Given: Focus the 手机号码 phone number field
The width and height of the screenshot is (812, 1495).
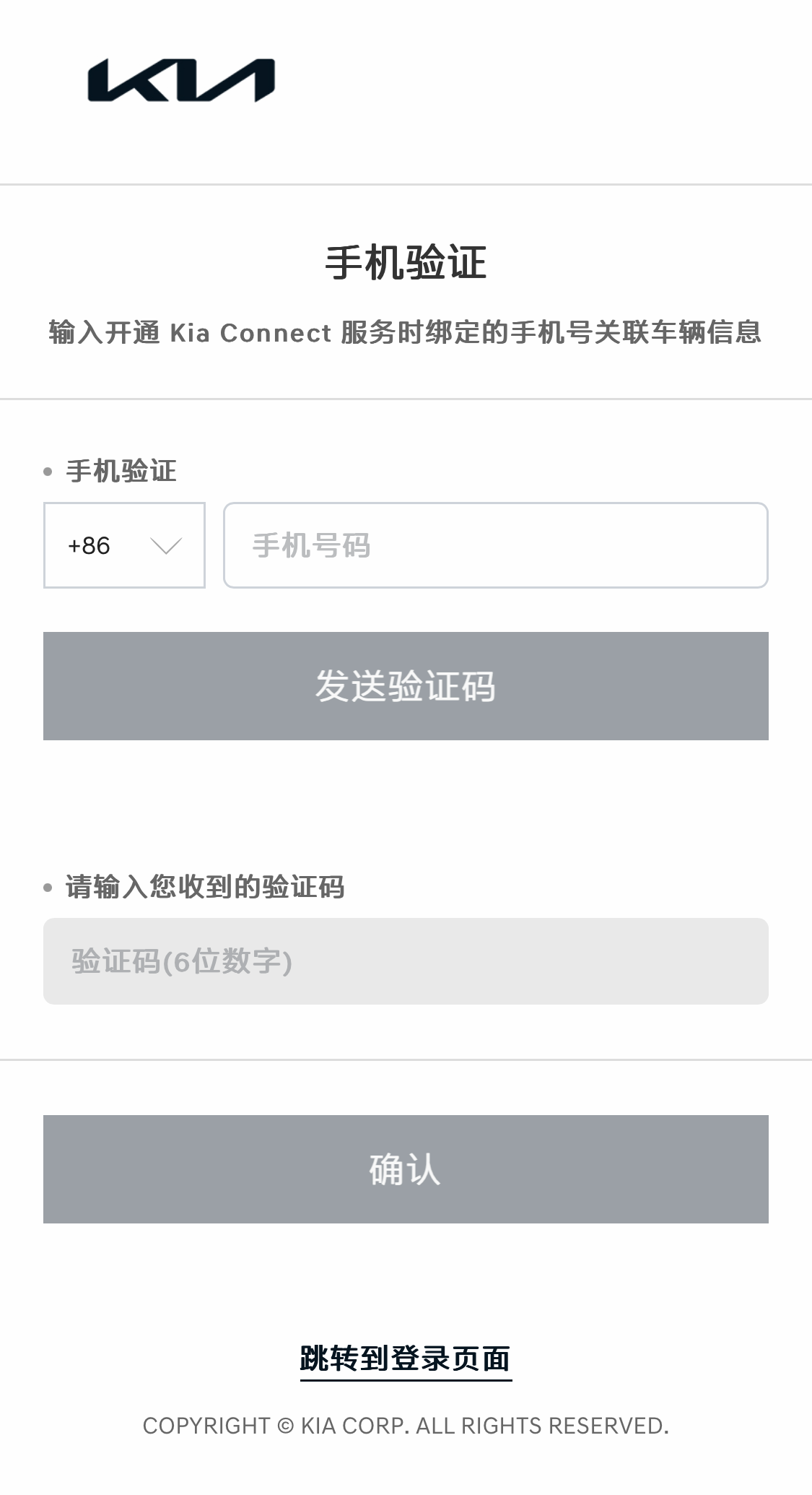Looking at the screenshot, I should tap(495, 545).
